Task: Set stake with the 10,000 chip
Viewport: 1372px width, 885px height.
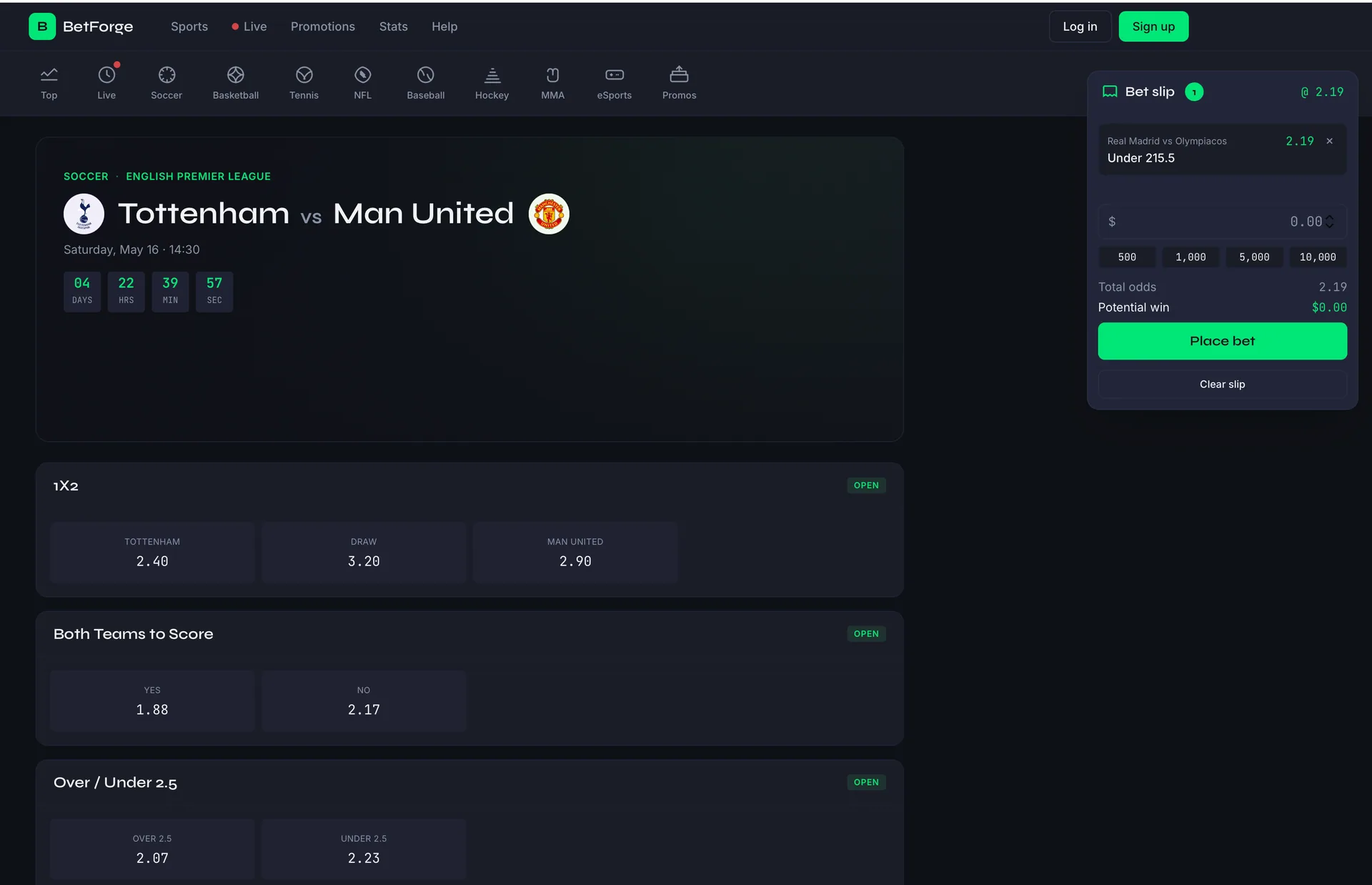Action: click(x=1318, y=257)
